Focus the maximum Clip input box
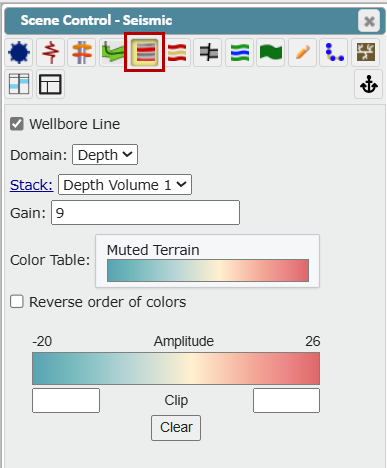This screenshot has width=387, height=468. [x=286, y=400]
